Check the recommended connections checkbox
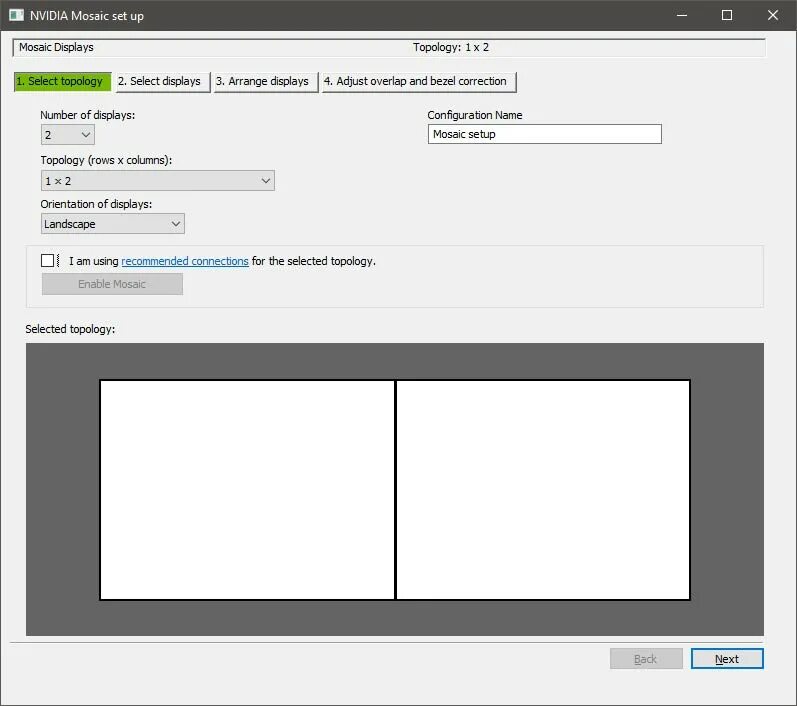 [47, 261]
